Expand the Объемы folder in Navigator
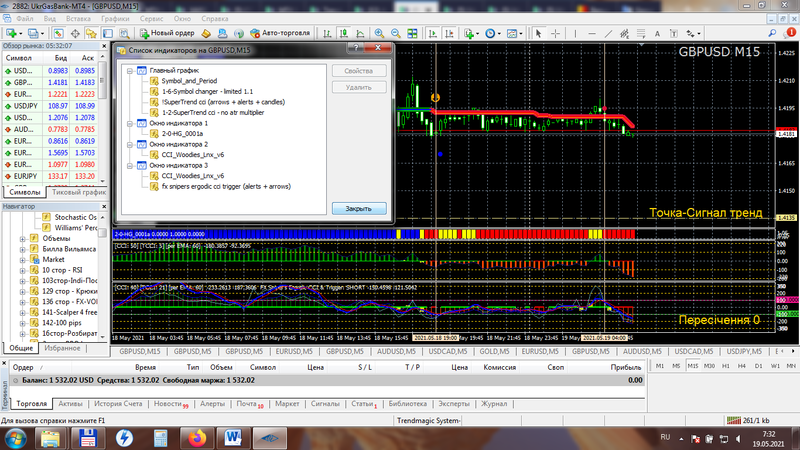 click(24, 238)
